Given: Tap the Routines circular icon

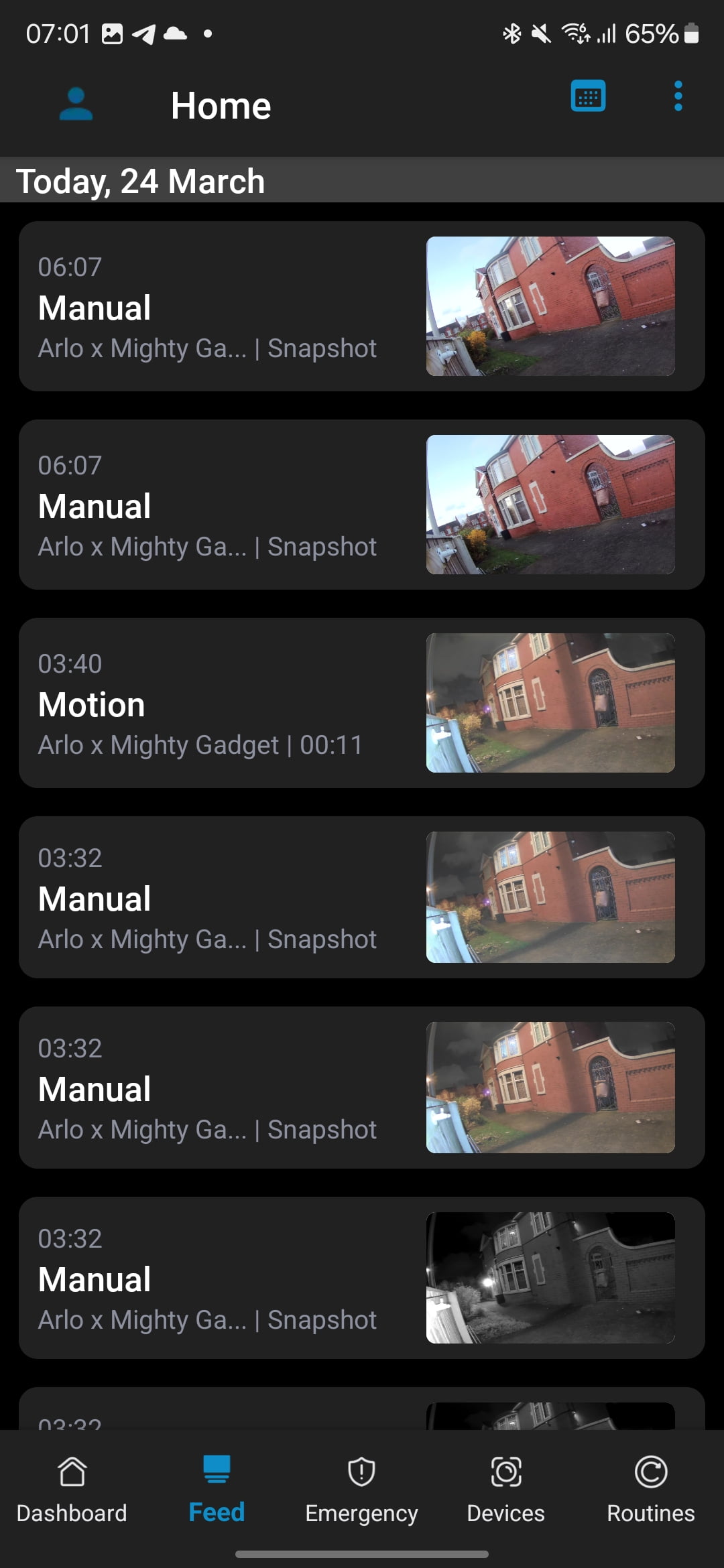Looking at the screenshot, I should [651, 1472].
